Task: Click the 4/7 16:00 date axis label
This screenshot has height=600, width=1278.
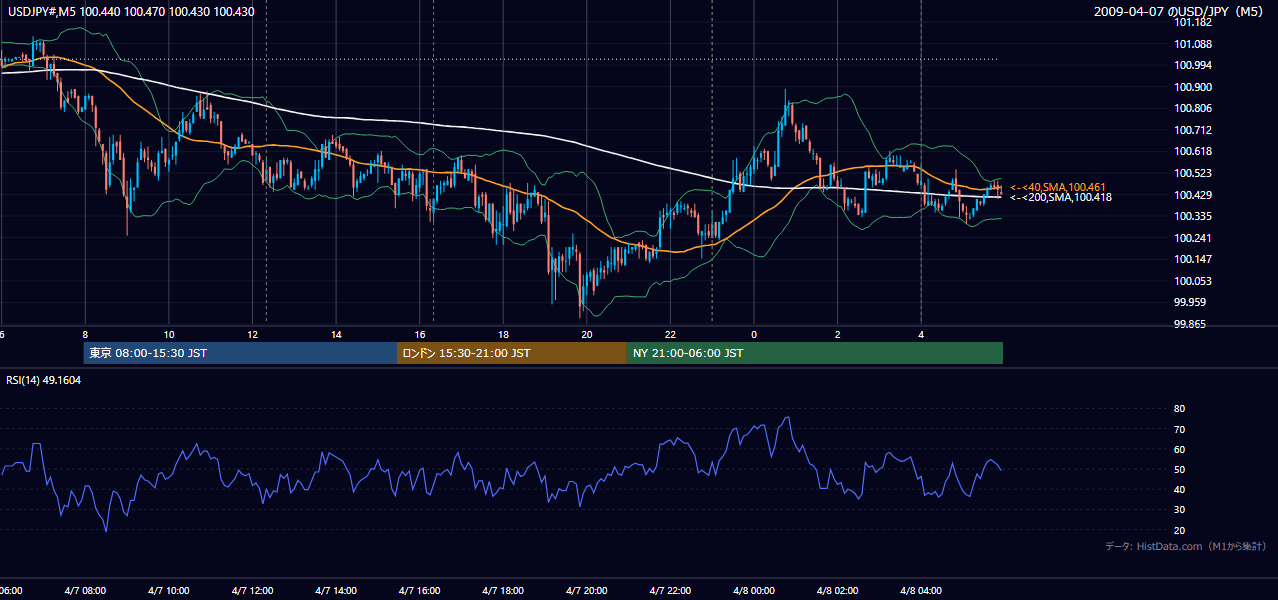Action: pos(420,591)
